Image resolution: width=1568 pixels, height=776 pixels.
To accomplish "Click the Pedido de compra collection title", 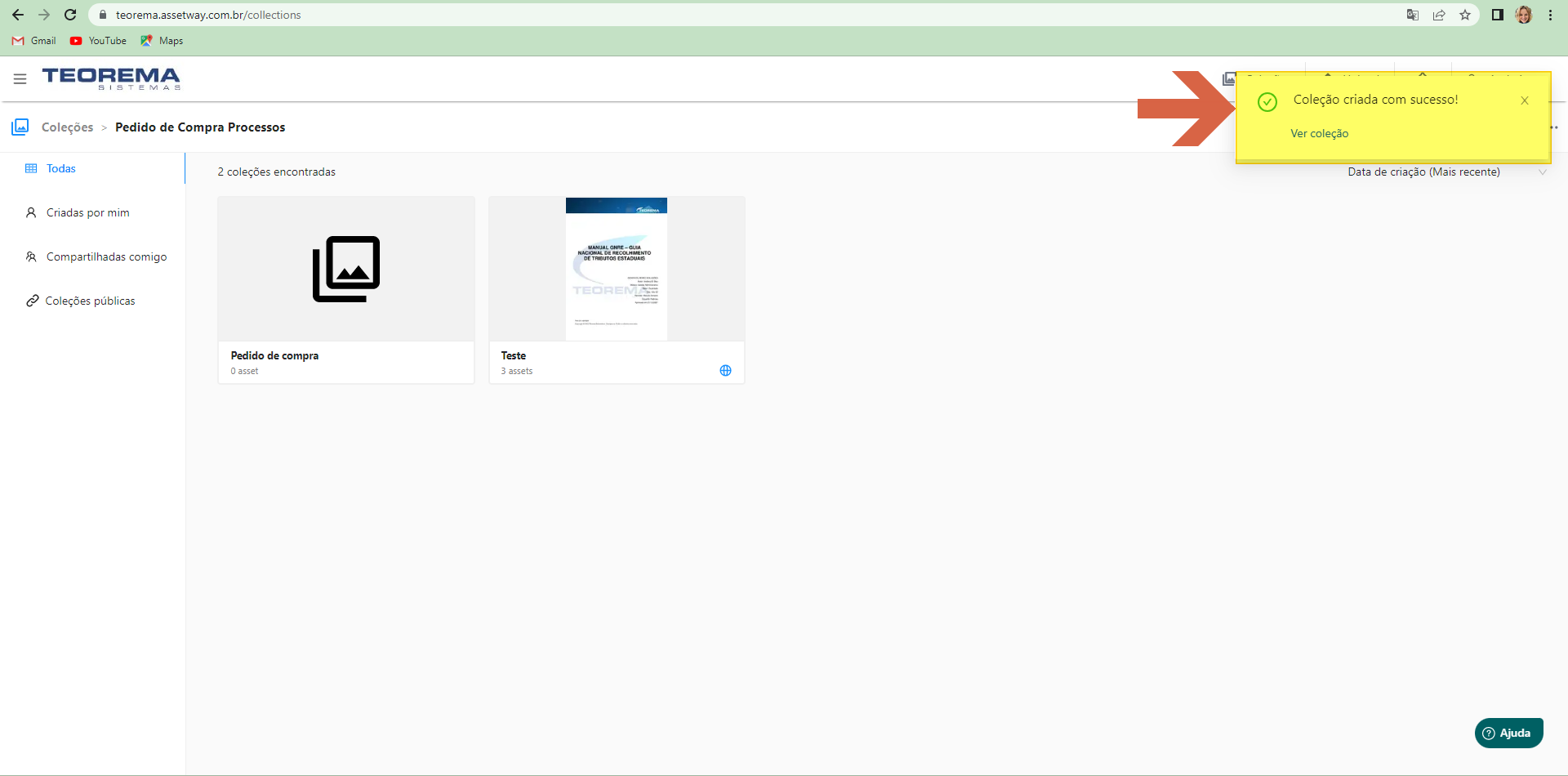I will click(274, 355).
